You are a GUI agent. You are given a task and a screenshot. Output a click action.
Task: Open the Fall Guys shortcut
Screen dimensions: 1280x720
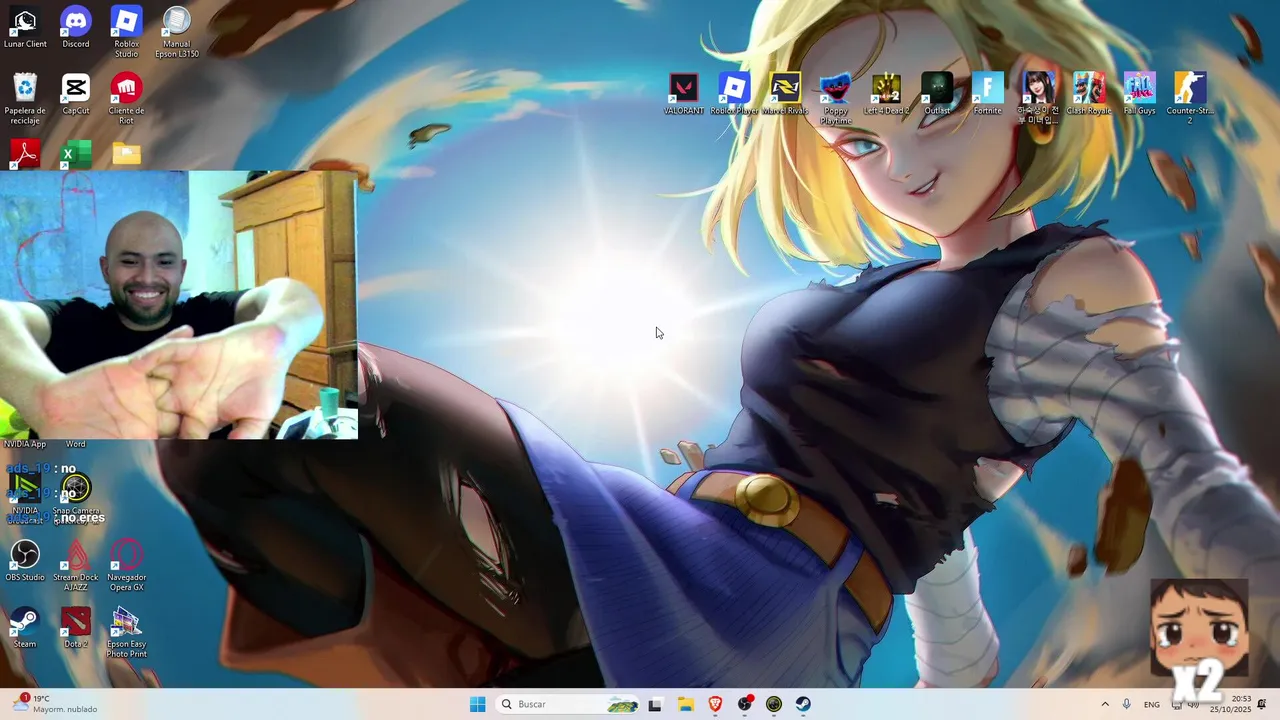[1139, 94]
